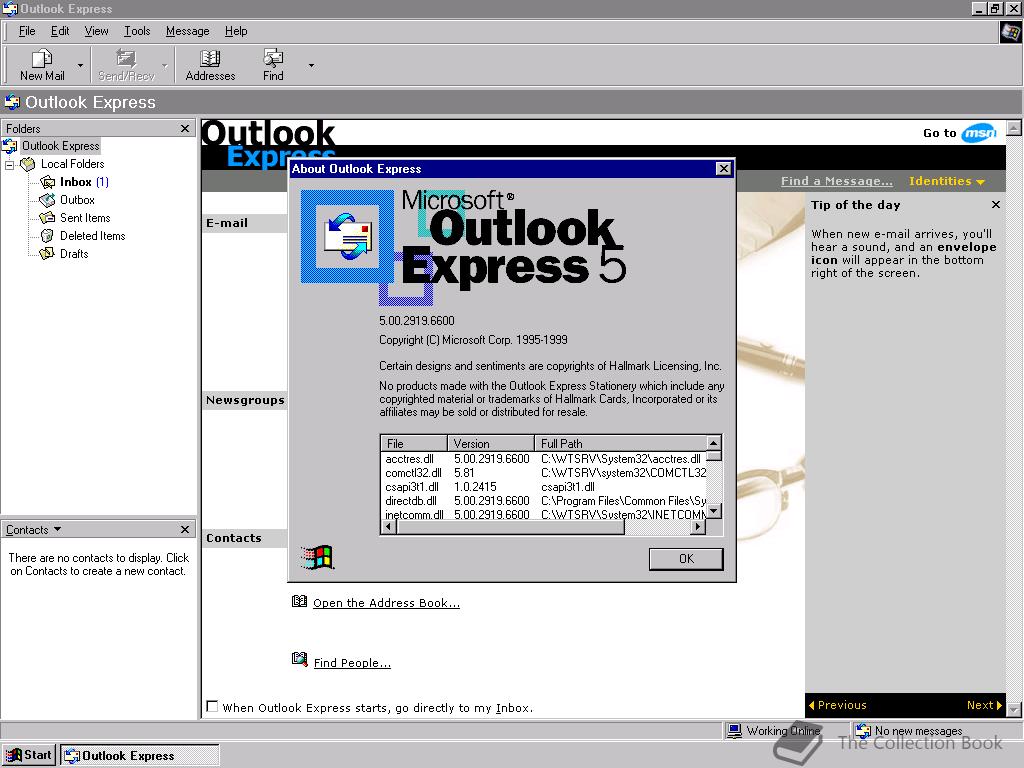Screen dimensions: 1024x768
Task: Click the Find People icon
Action: click(299, 660)
